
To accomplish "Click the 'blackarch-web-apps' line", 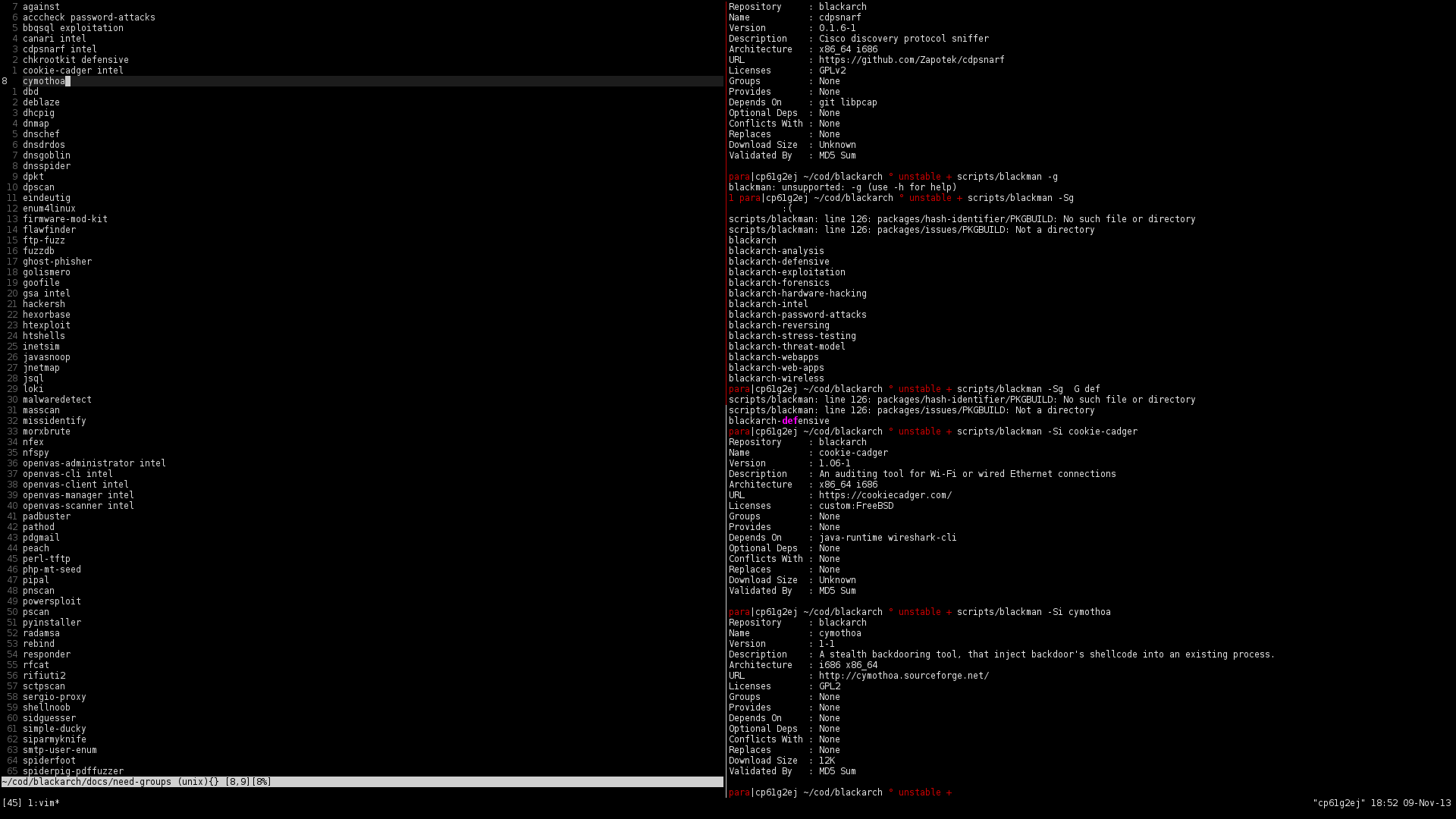I will (x=777, y=368).
